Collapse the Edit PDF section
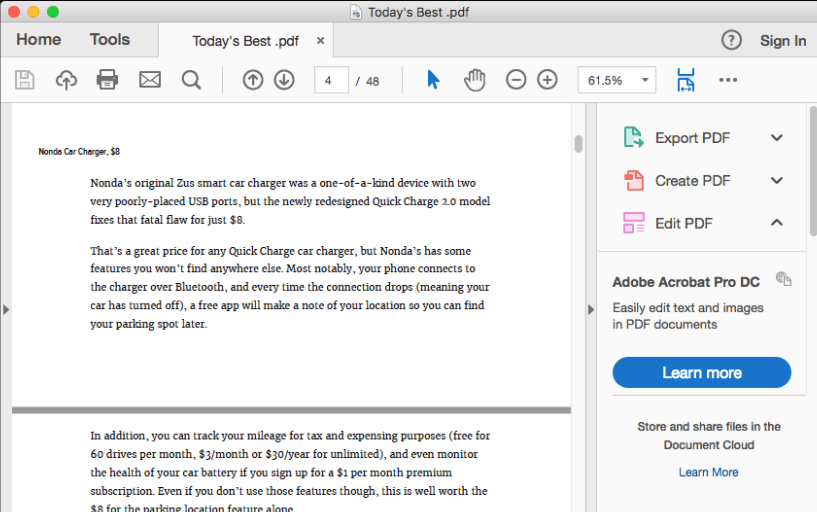The image size is (817, 512). [x=776, y=223]
